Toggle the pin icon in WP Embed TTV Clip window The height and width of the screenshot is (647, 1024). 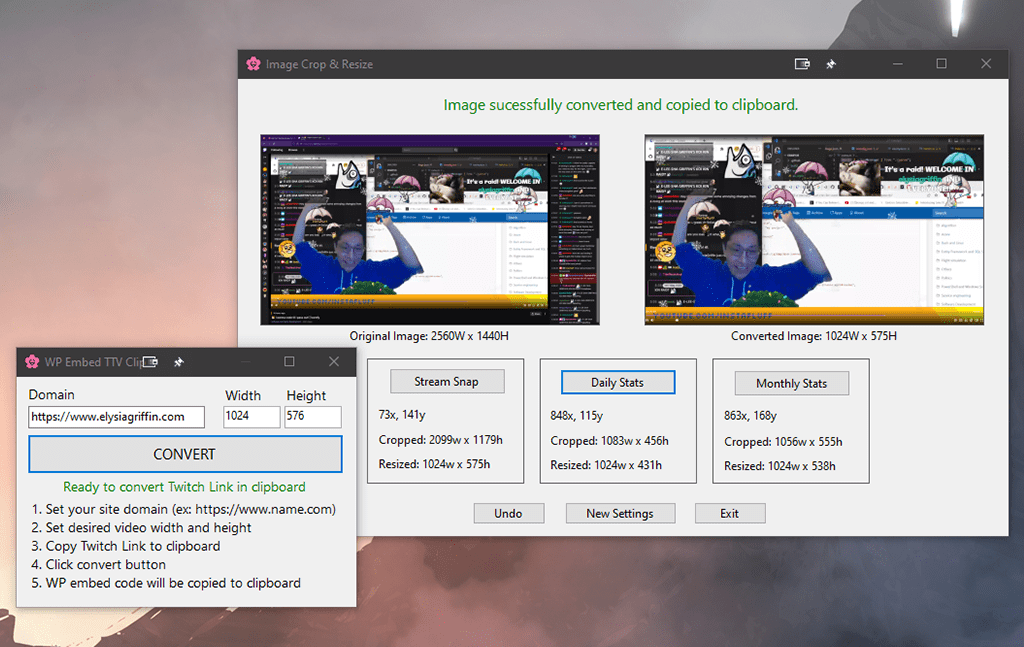(178, 362)
